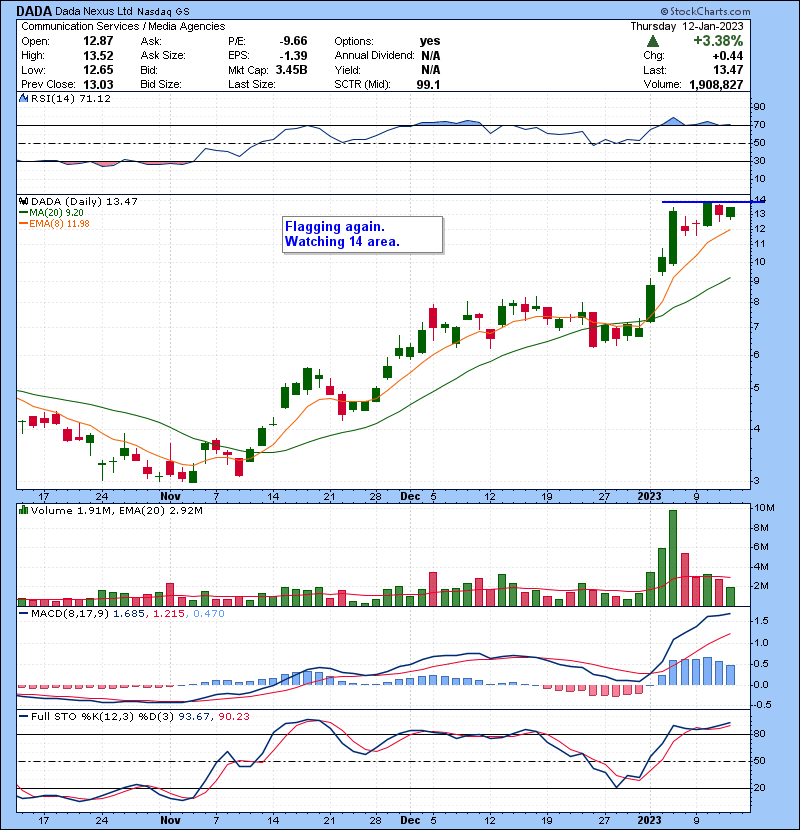Click the Dada Nexus Ltd company name
800x830 pixels.
point(94,11)
